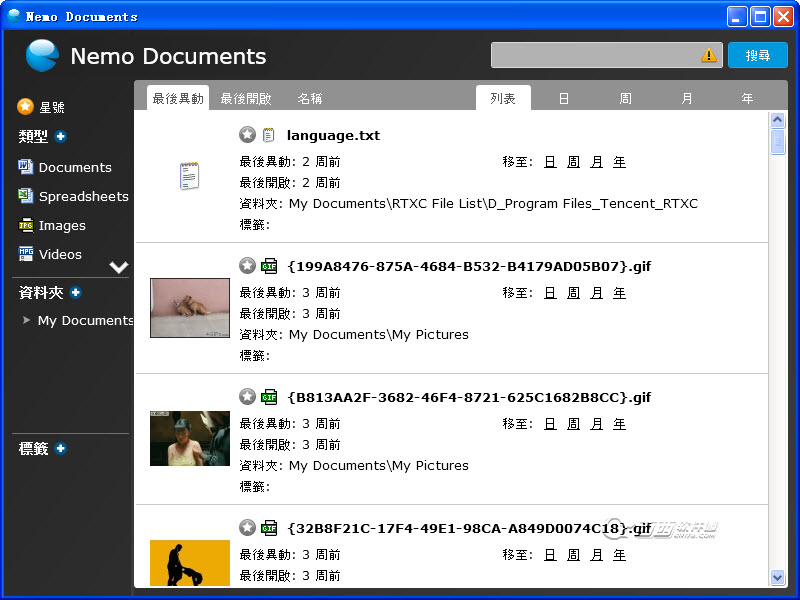Click GIF icon beside {B813AA2F file

coord(269,397)
